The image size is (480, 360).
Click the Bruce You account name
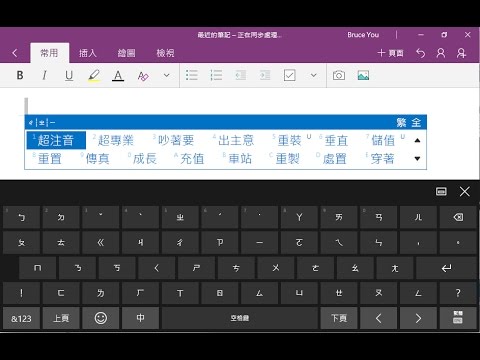[x=363, y=35]
